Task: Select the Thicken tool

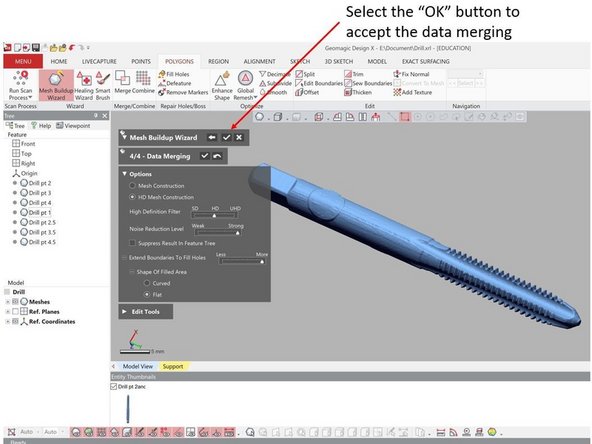Action: pos(358,92)
